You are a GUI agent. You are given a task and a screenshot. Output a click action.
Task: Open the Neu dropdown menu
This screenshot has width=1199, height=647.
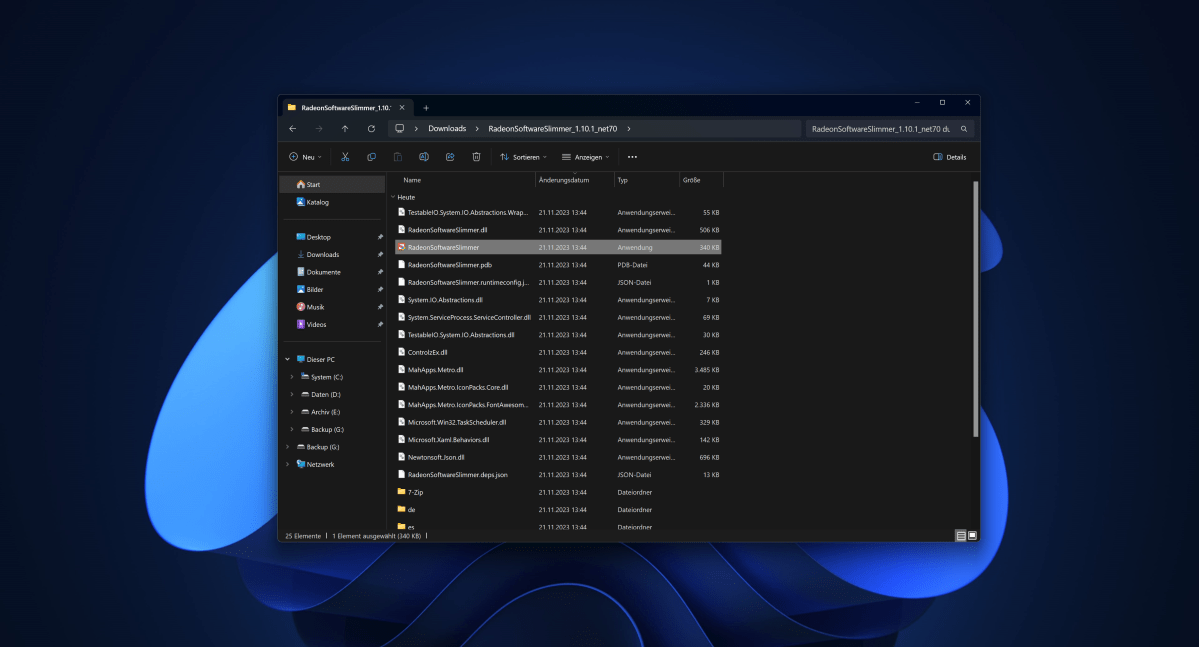[305, 157]
